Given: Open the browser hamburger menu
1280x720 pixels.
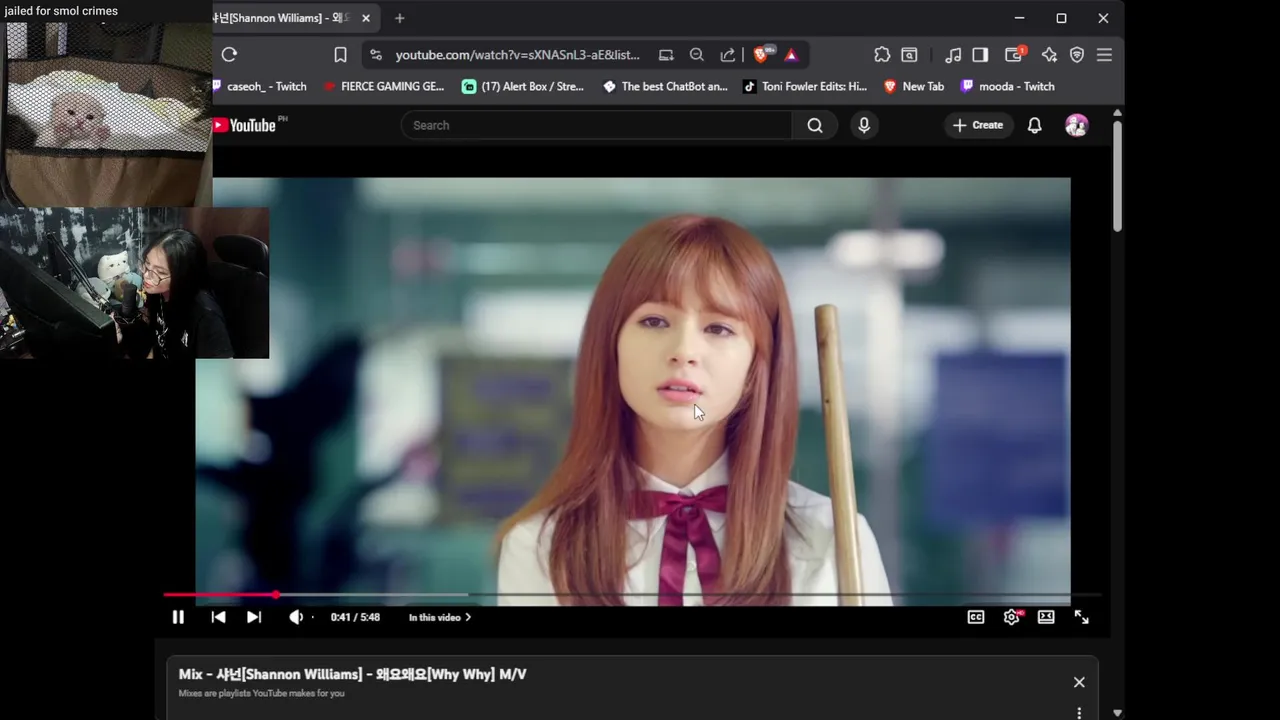Looking at the screenshot, I should (x=1104, y=55).
